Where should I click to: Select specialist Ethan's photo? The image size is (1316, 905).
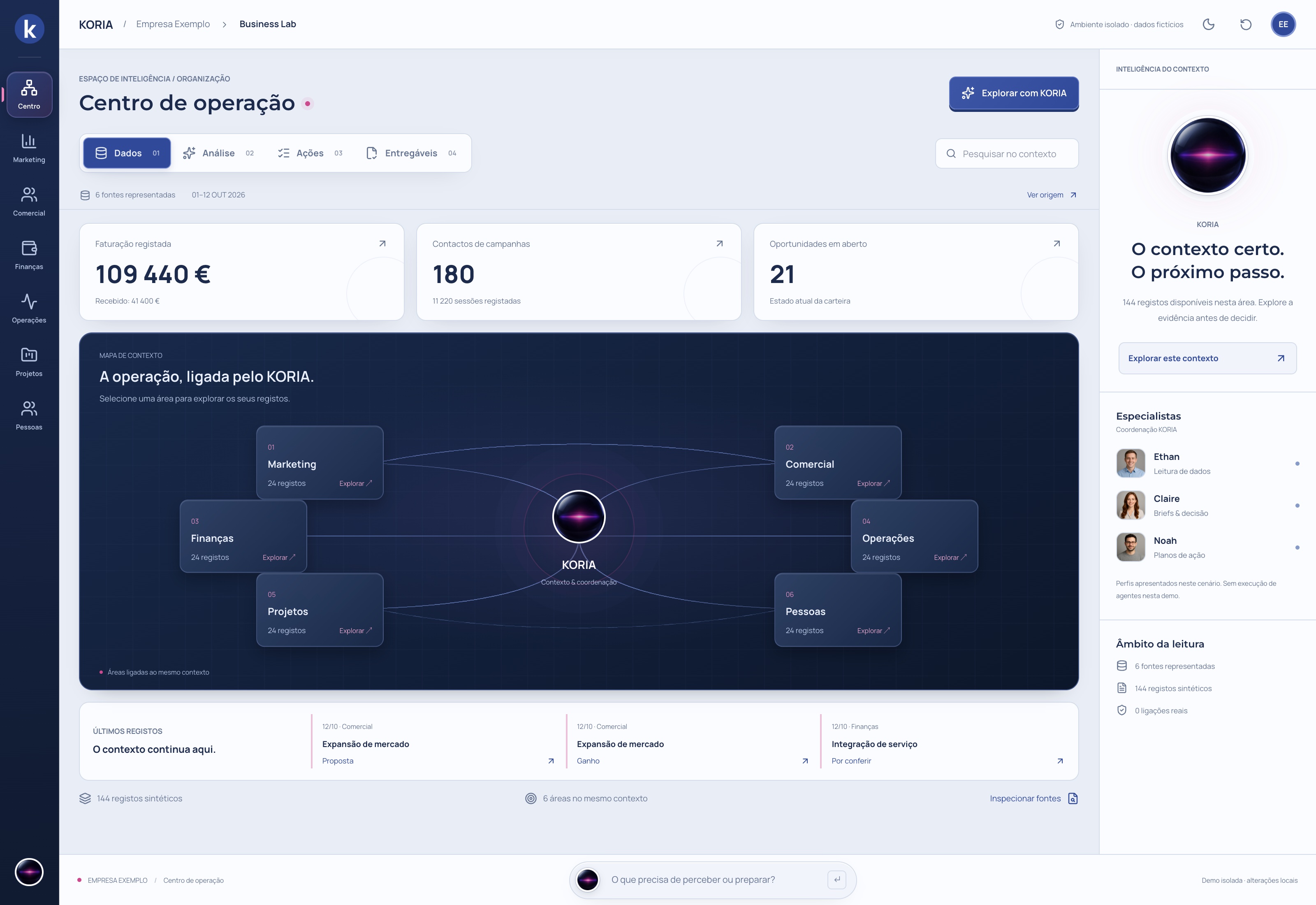(1131, 463)
